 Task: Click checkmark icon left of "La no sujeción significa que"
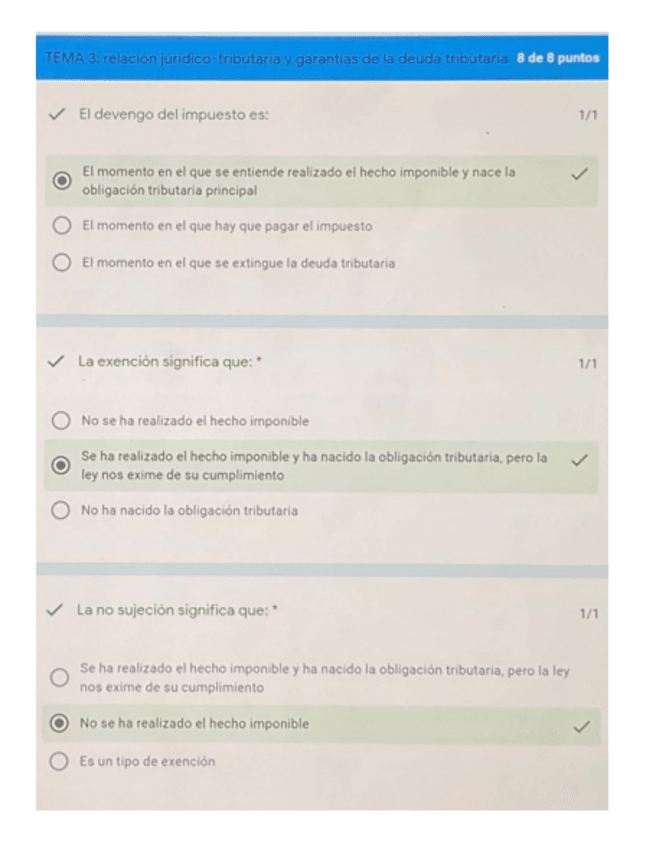(x=56, y=610)
